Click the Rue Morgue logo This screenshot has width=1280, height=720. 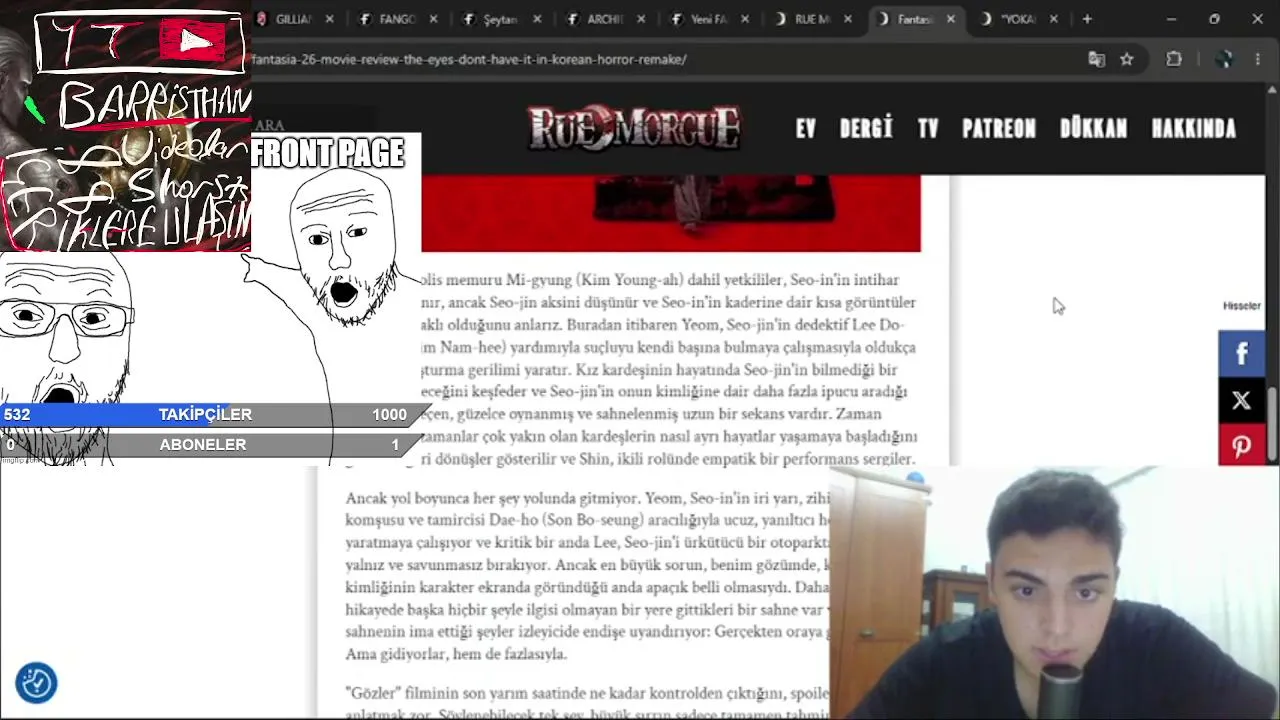(x=634, y=129)
